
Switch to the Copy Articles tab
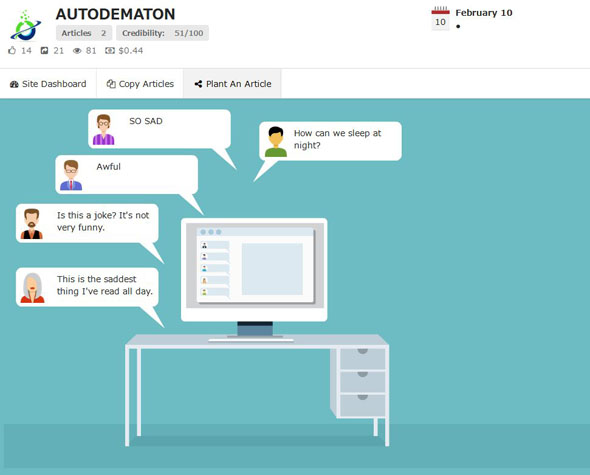pyautogui.click(x=140, y=84)
